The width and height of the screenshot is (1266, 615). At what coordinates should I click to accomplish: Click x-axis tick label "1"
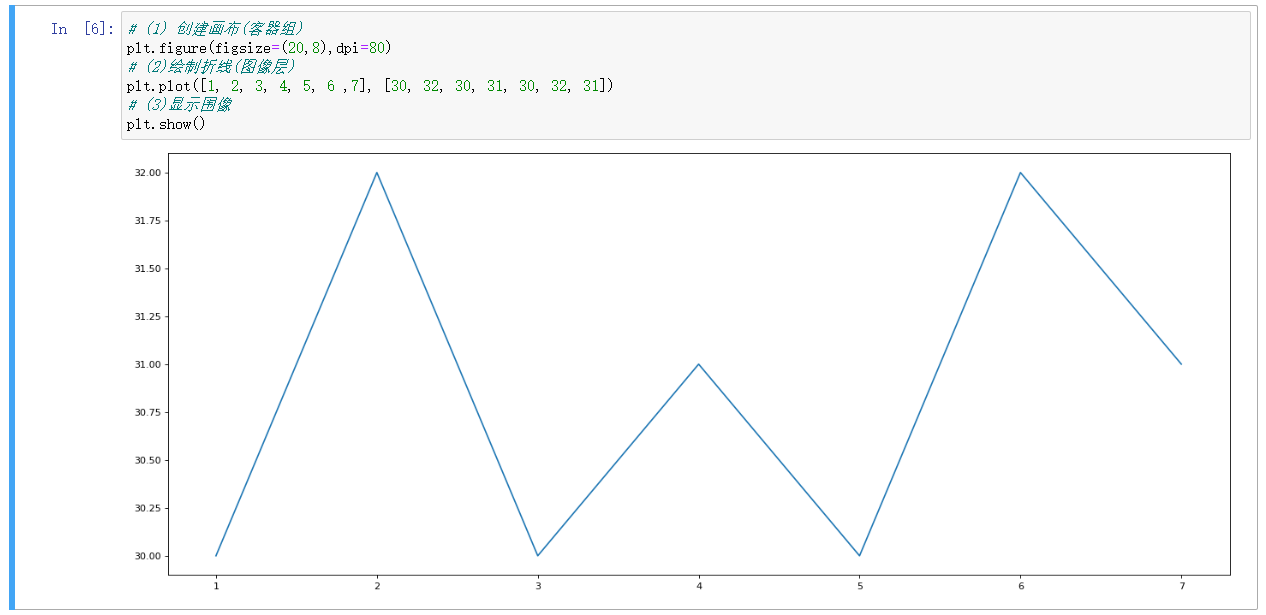(216, 586)
